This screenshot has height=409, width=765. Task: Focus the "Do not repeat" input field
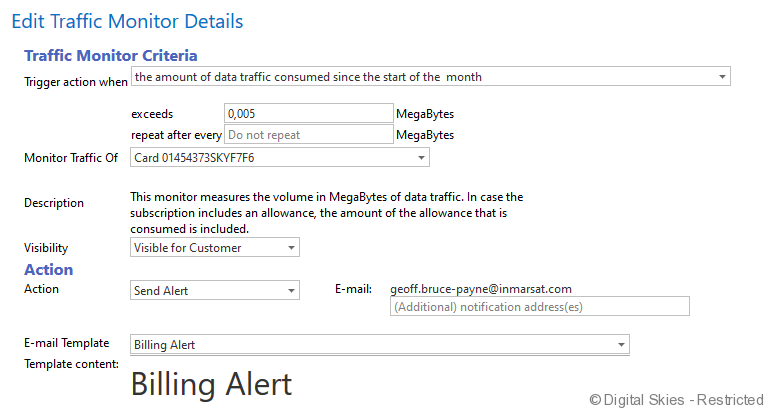[x=308, y=134]
